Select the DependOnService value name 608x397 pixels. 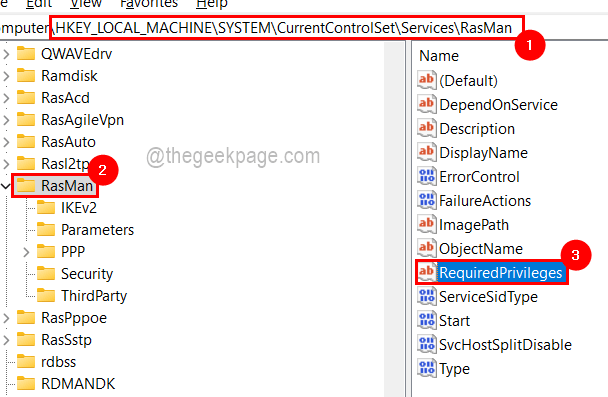tap(499, 105)
